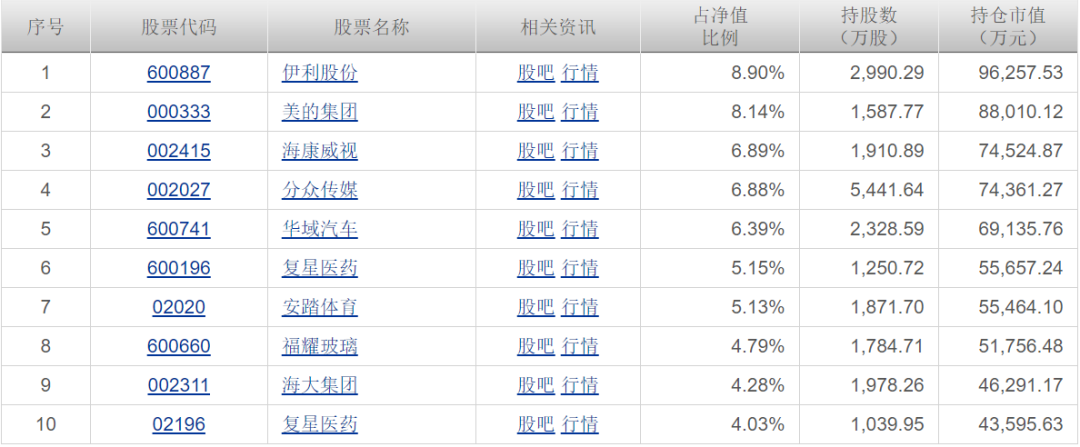Viewport: 1080px width, 447px height.
Task: Open 行情 link for 分众传媒
Action: click(580, 189)
